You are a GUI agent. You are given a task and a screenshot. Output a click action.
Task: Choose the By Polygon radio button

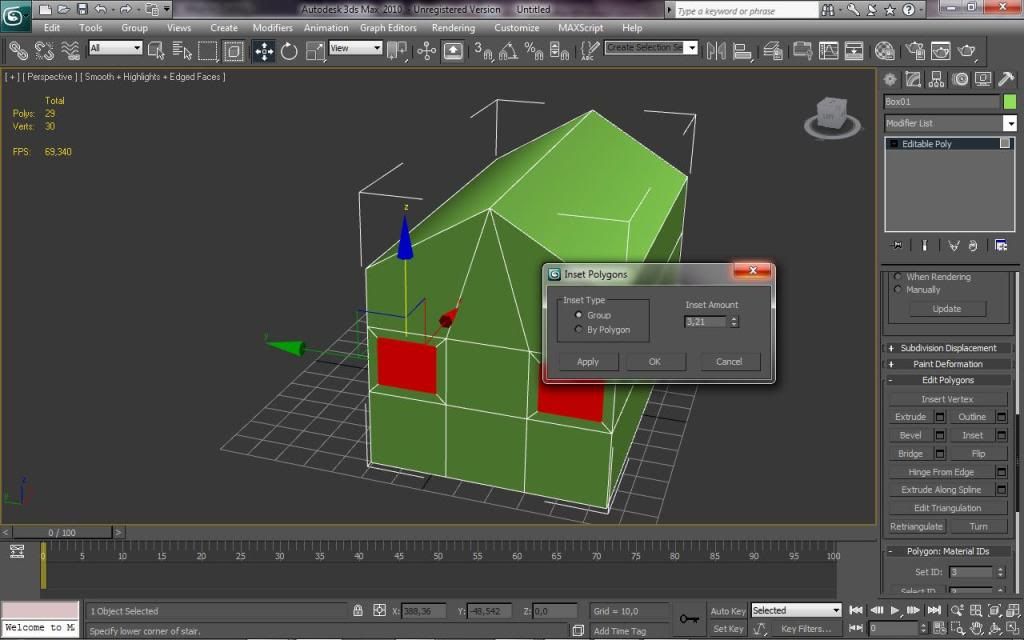point(579,329)
